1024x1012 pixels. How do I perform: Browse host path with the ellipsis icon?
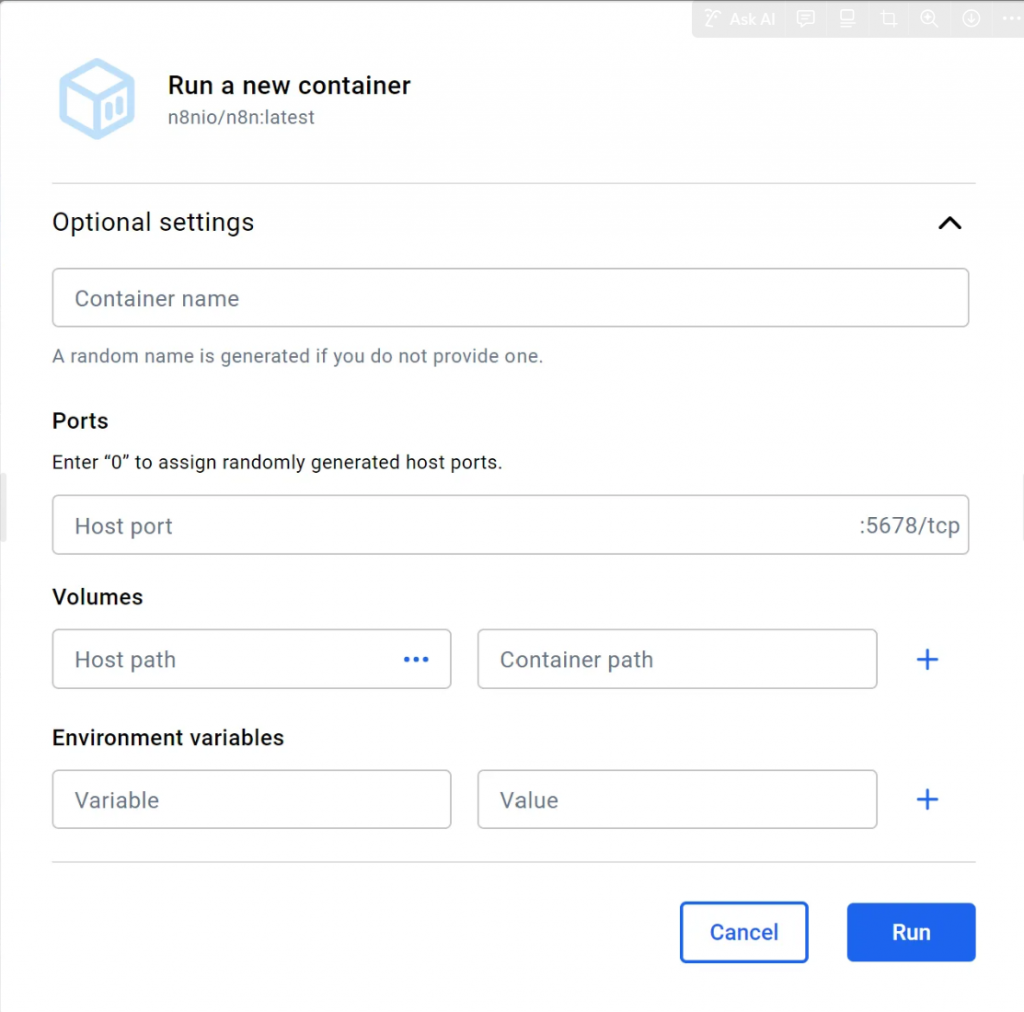coord(416,660)
